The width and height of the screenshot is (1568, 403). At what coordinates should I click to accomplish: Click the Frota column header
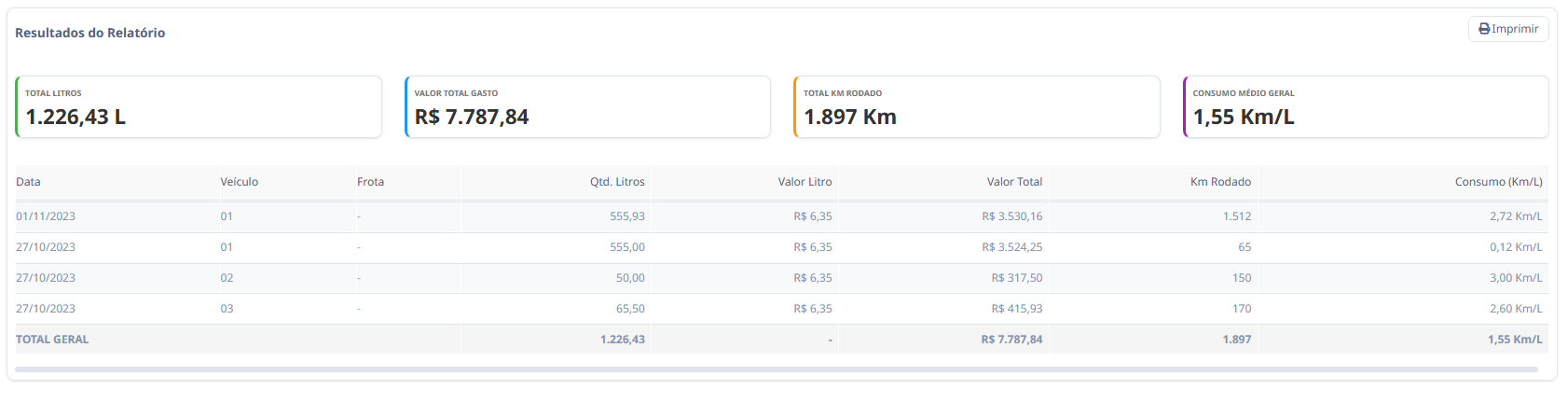pyautogui.click(x=370, y=182)
